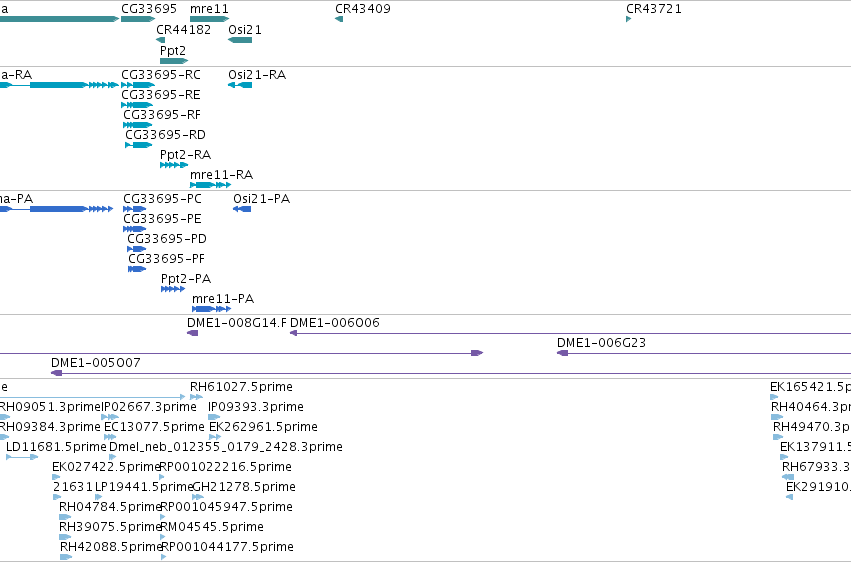Screen dimensions: 851x562
Task: Select the CG33695-PD protein label
Action: click(x=167, y=239)
